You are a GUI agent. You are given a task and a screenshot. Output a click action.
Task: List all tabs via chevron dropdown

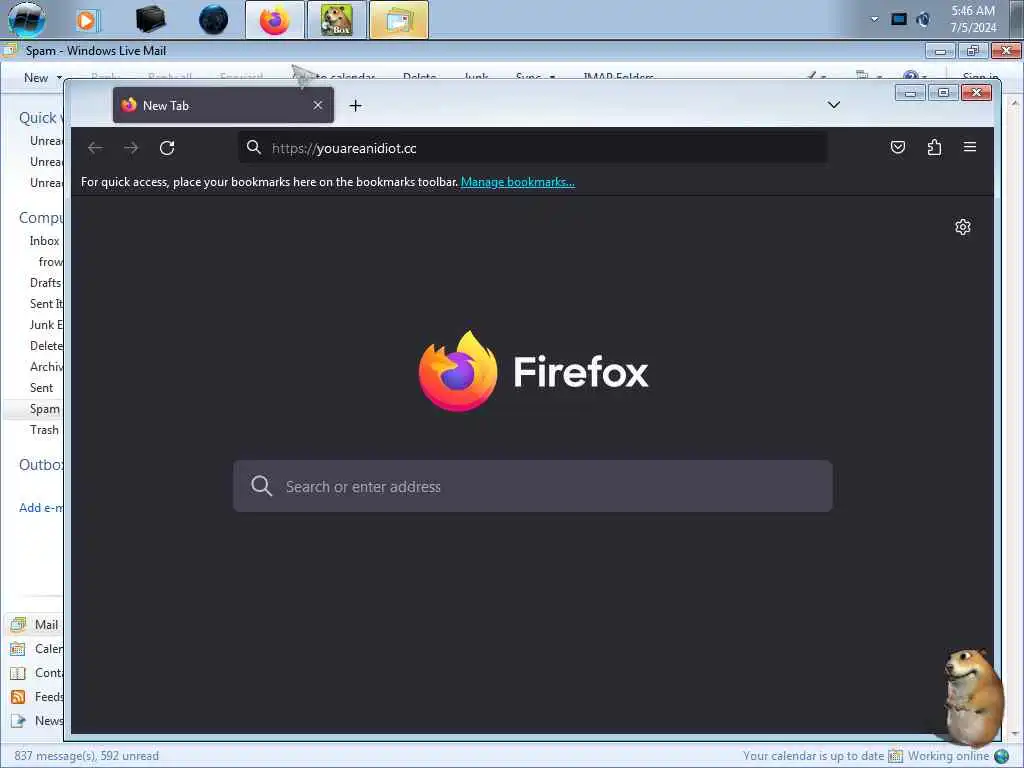point(833,104)
